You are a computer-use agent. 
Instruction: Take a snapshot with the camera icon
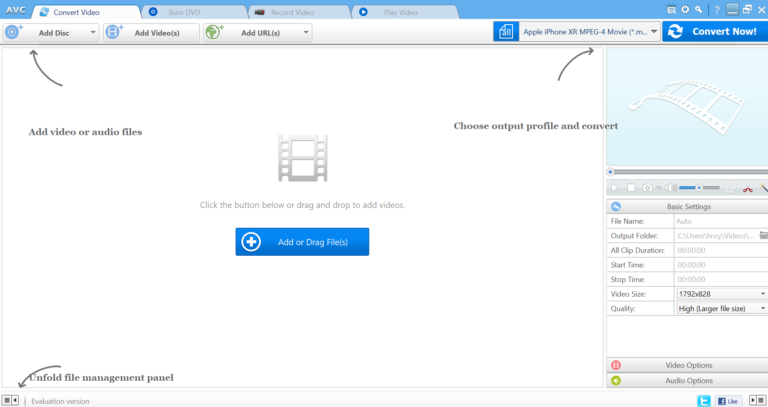[648, 187]
